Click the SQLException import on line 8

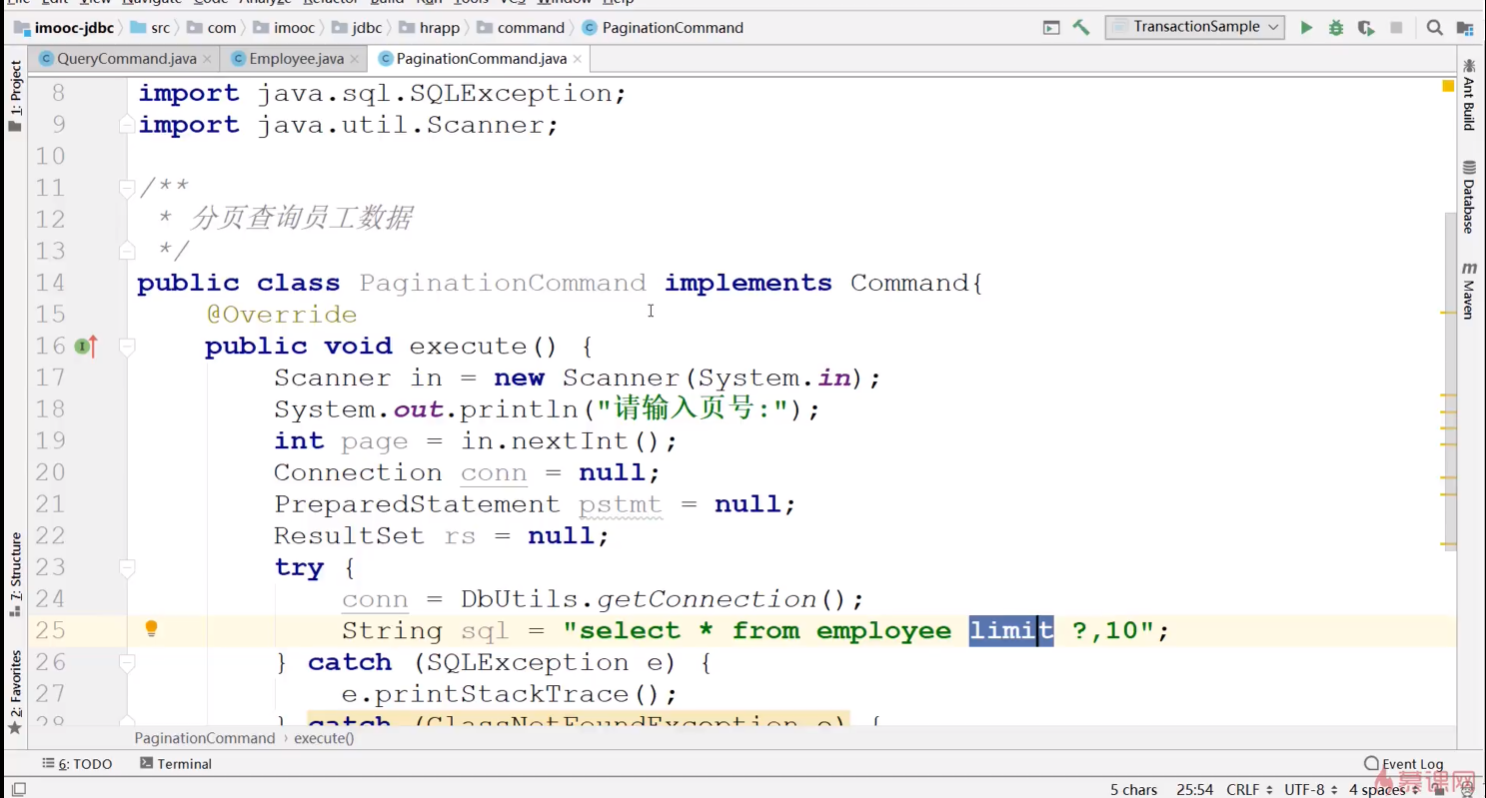(x=511, y=93)
